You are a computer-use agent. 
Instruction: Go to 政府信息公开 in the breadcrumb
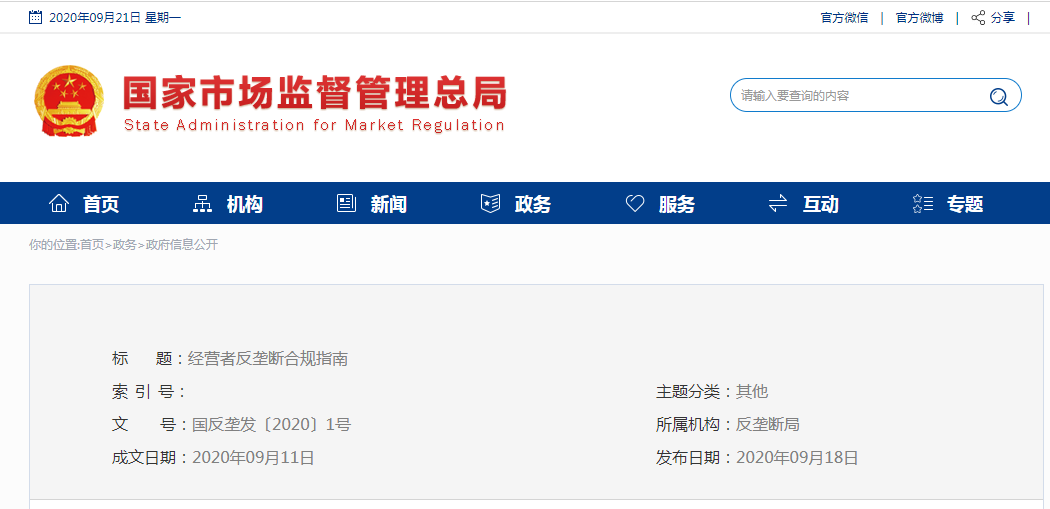click(181, 245)
